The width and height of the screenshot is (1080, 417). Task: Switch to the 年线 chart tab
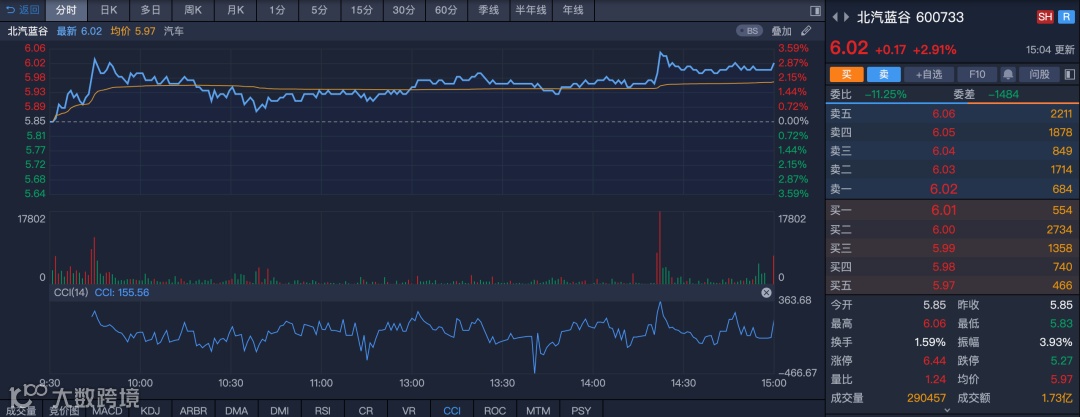pyautogui.click(x=572, y=10)
